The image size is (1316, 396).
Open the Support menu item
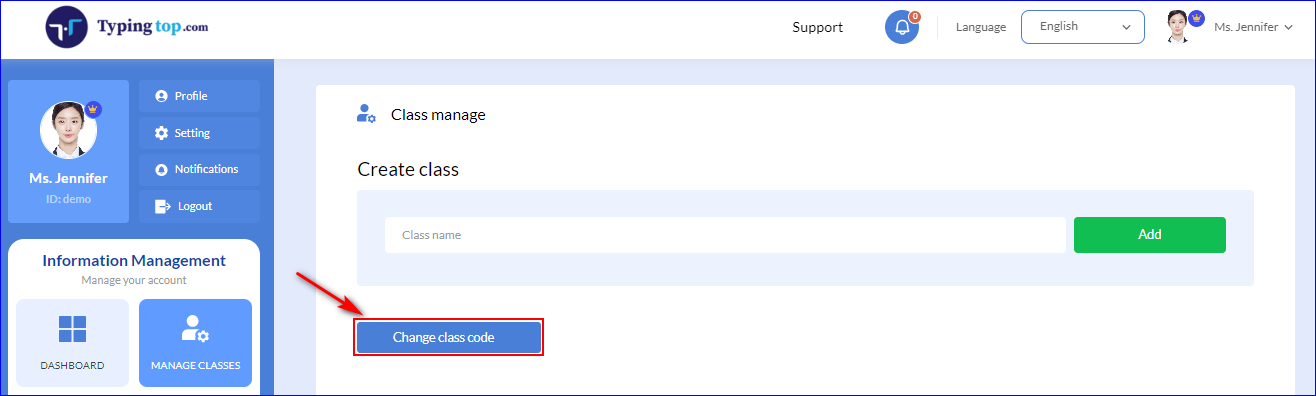818,27
